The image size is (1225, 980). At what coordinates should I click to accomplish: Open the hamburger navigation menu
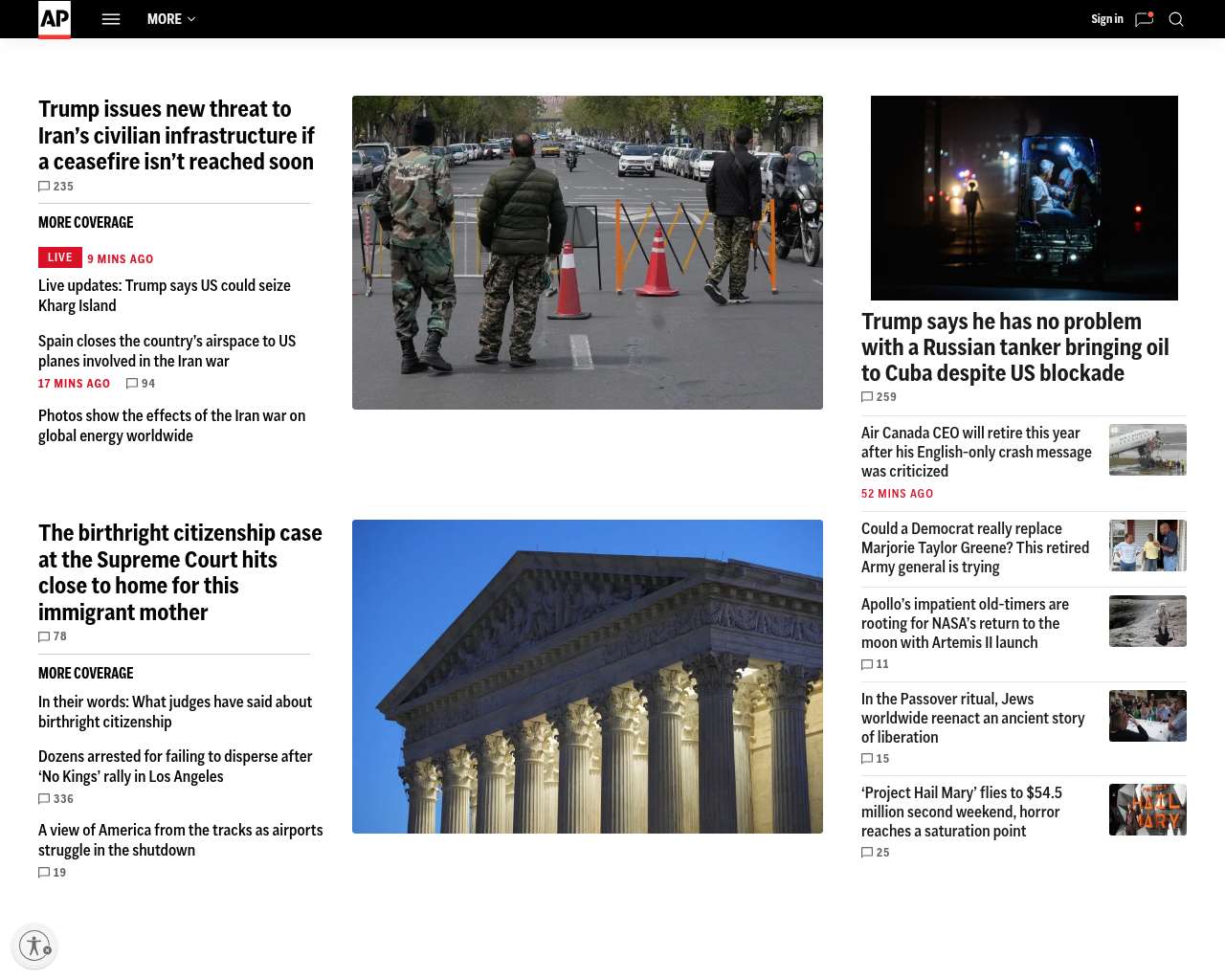(111, 19)
